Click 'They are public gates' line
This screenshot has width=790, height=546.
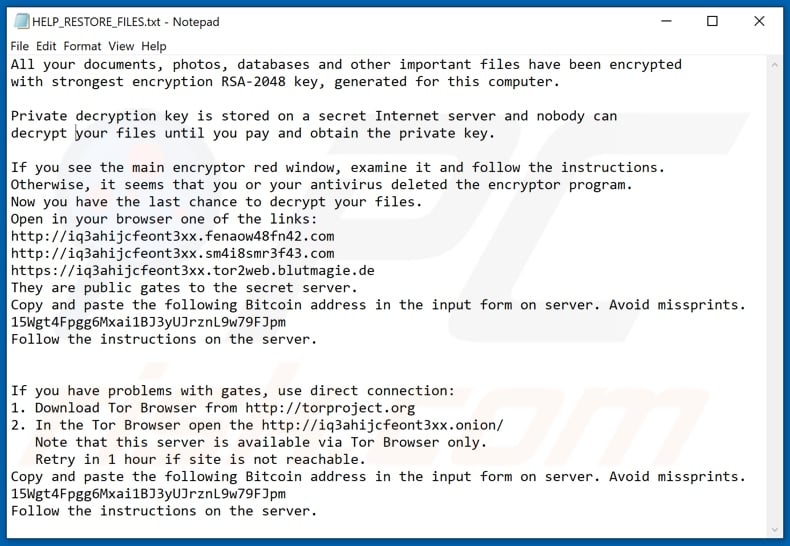[x=184, y=287]
